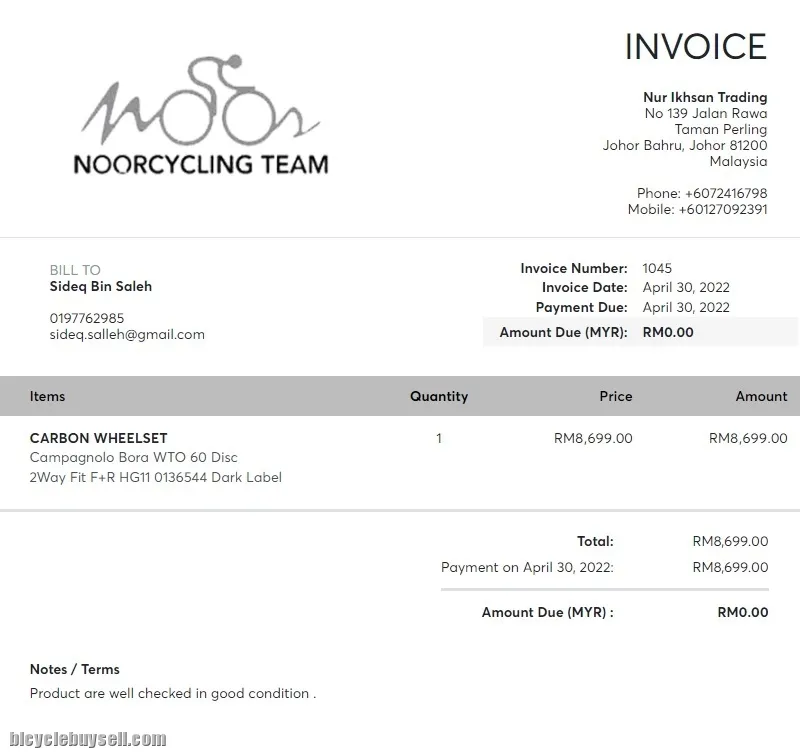
Task: Click the Price column header
Action: point(616,396)
